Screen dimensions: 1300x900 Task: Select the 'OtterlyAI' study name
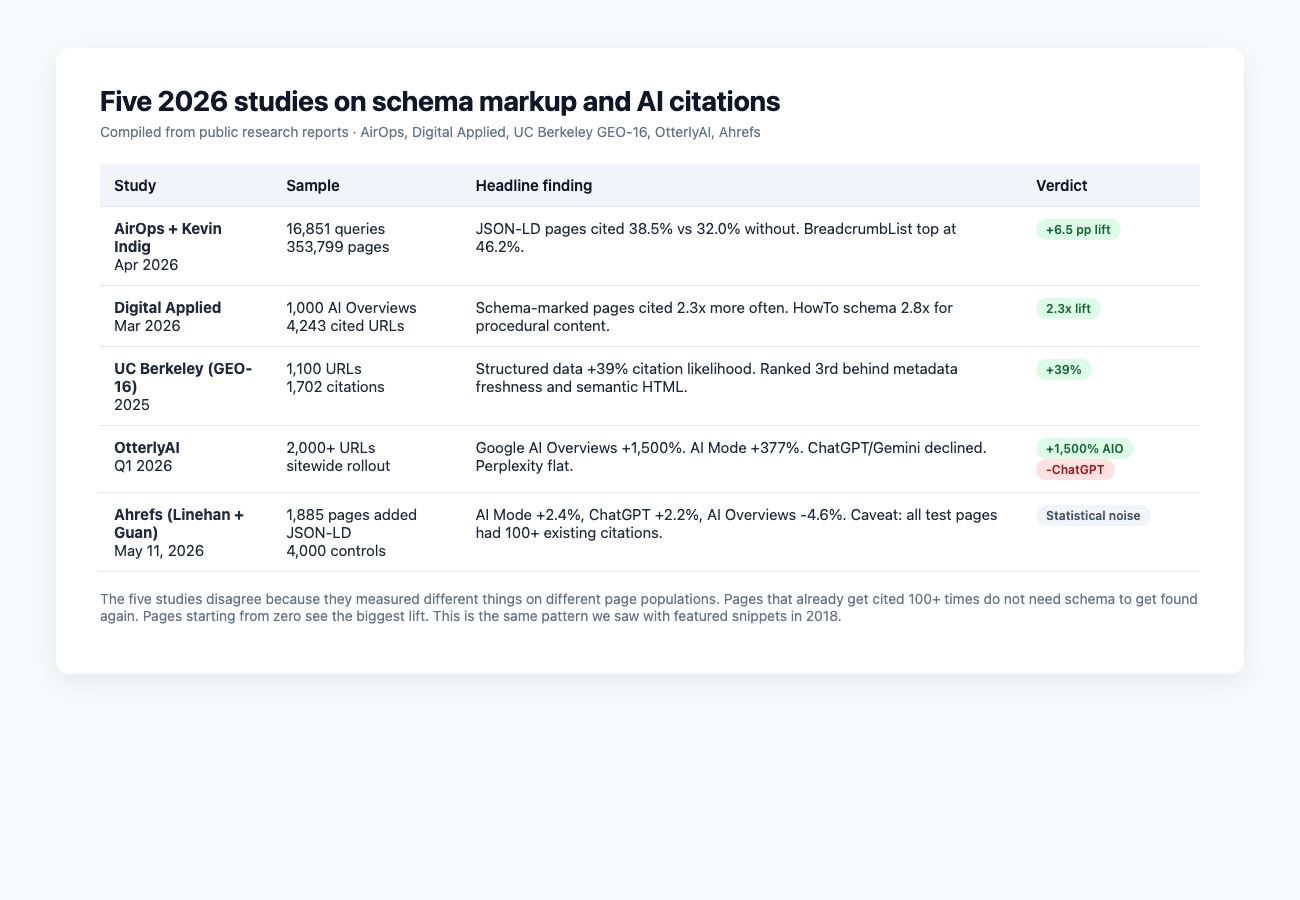[147, 447]
